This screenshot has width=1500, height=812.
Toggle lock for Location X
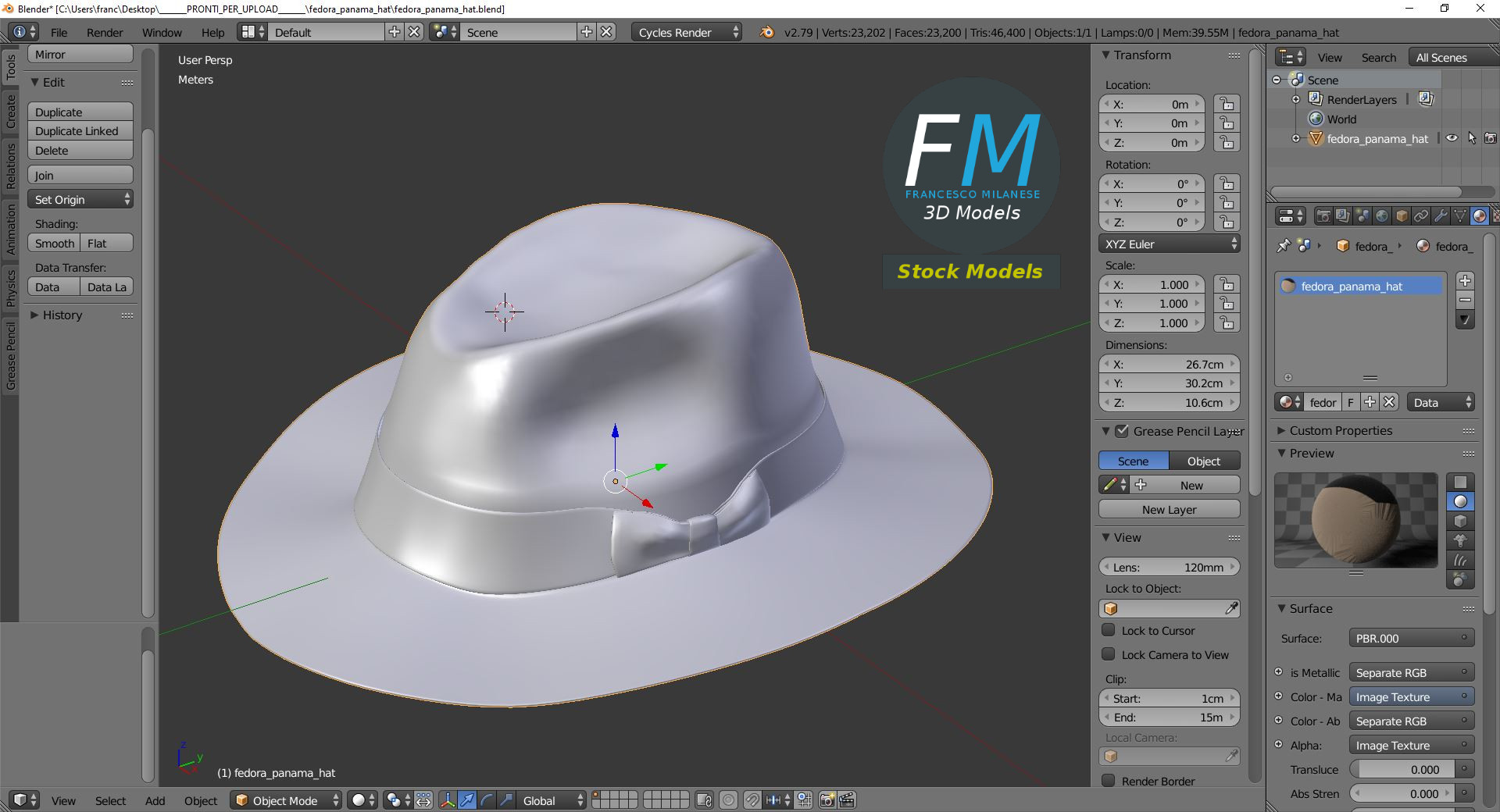1227,104
